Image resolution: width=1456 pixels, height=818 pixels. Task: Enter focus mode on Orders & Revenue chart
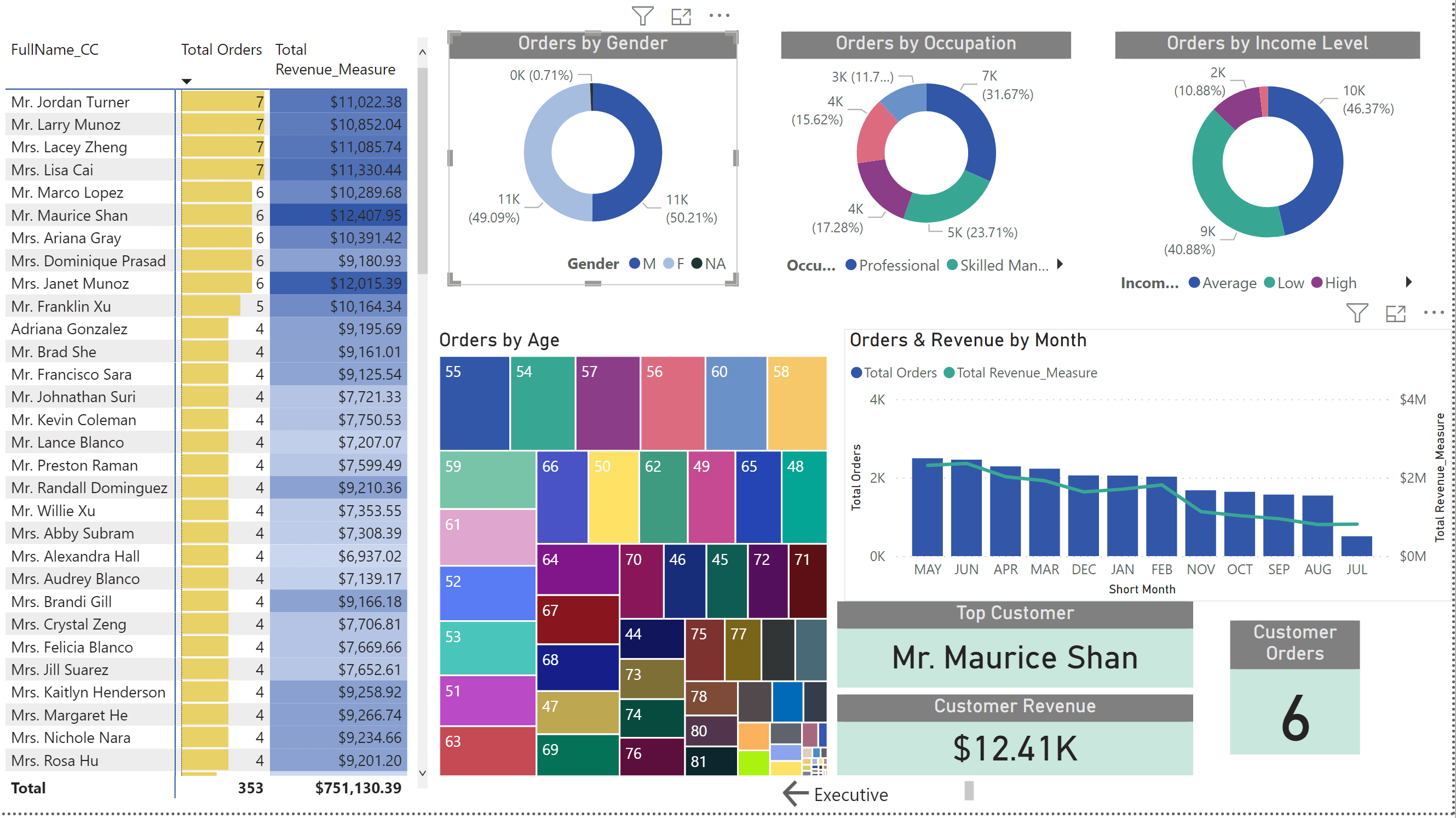click(x=1395, y=313)
